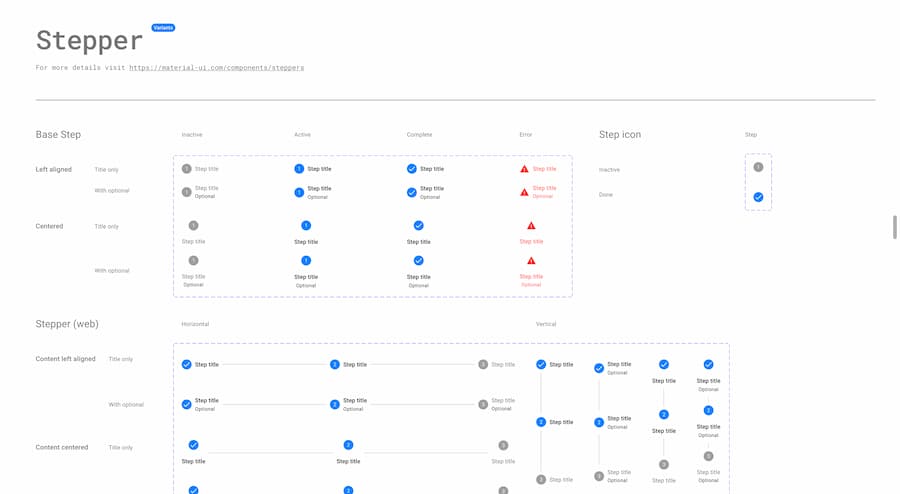Click error triangle in Centered With optional row

[x=531, y=261]
